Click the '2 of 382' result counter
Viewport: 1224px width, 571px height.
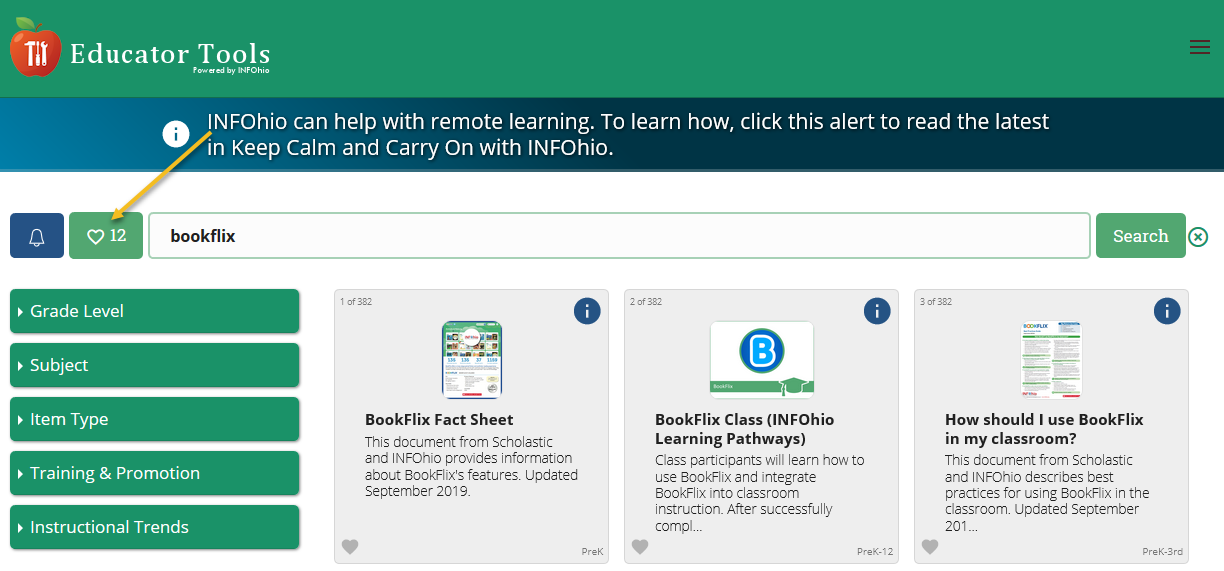[646, 301]
